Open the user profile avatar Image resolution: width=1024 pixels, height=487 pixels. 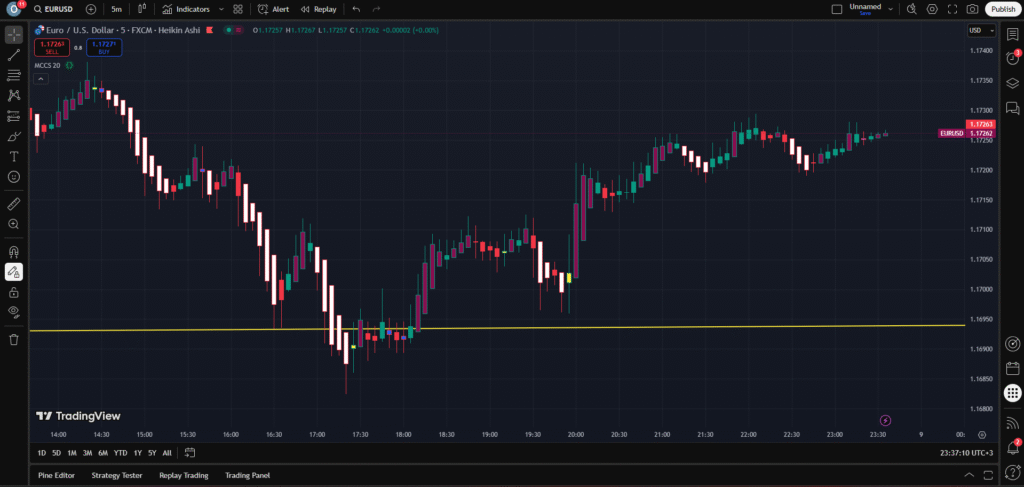[14, 9]
